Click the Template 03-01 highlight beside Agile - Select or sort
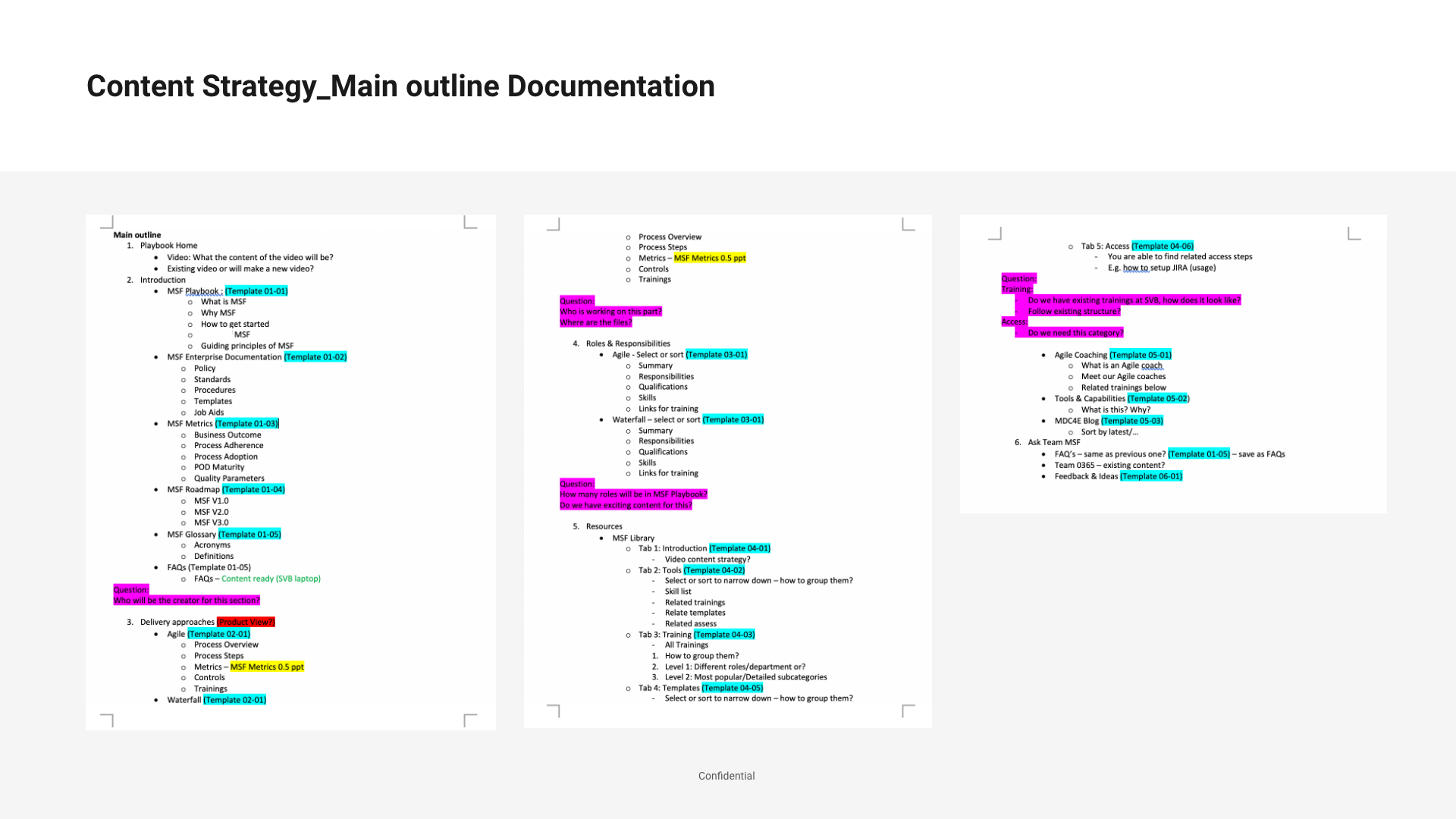The width and height of the screenshot is (1456, 819). pyautogui.click(x=717, y=355)
